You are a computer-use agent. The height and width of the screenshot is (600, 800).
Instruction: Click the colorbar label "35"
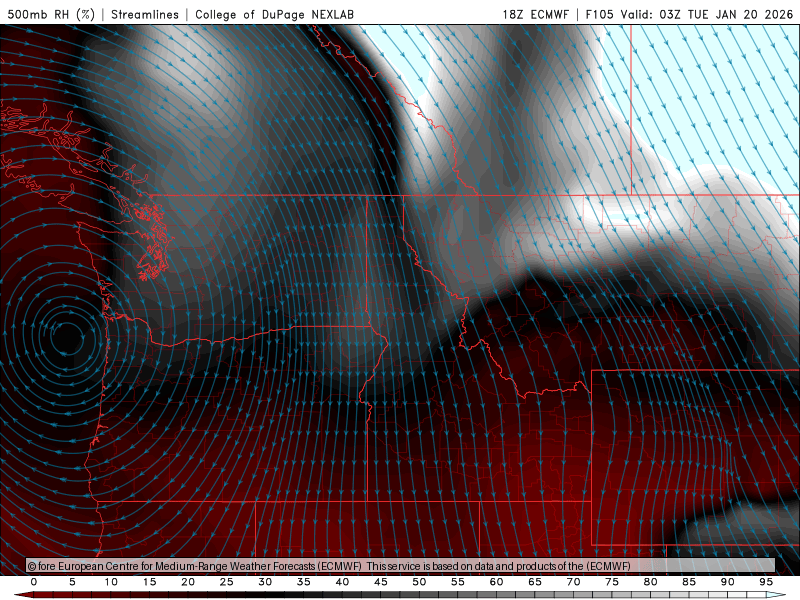tap(304, 582)
